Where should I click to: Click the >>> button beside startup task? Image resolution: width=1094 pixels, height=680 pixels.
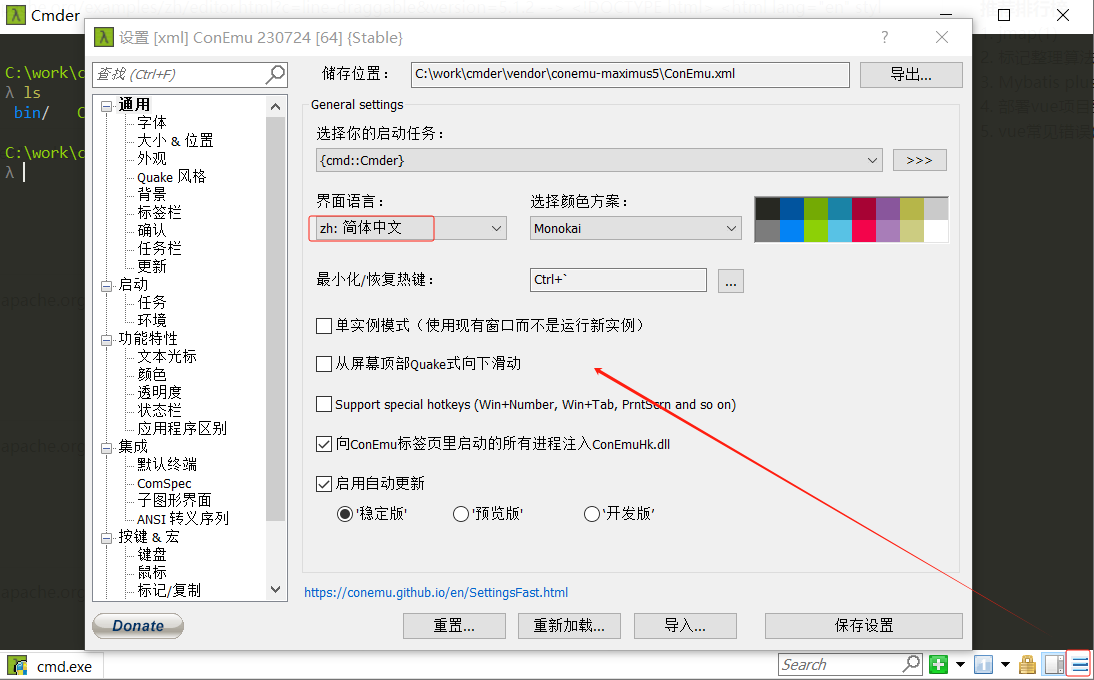point(920,160)
